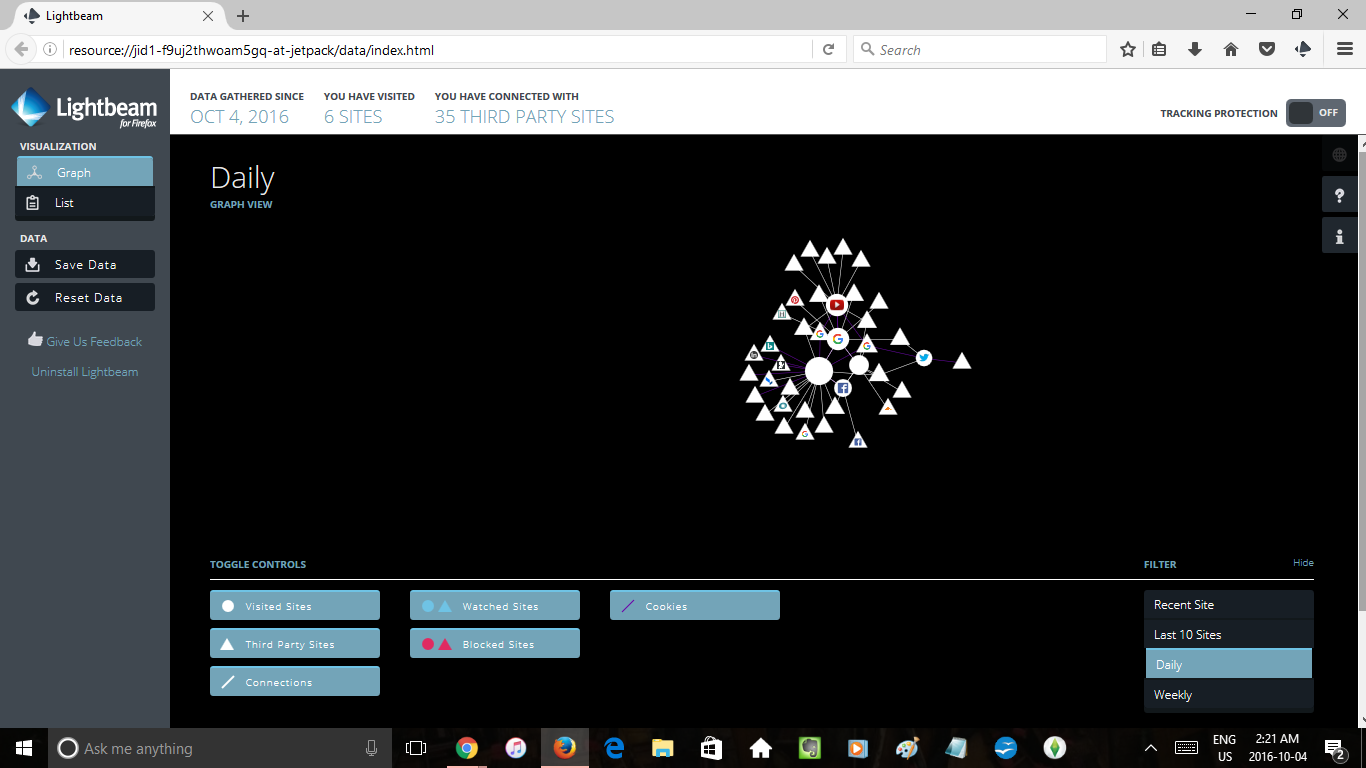Open Give Us Feedback link
This screenshot has width=1366, height=768.
tap(85, 341)
